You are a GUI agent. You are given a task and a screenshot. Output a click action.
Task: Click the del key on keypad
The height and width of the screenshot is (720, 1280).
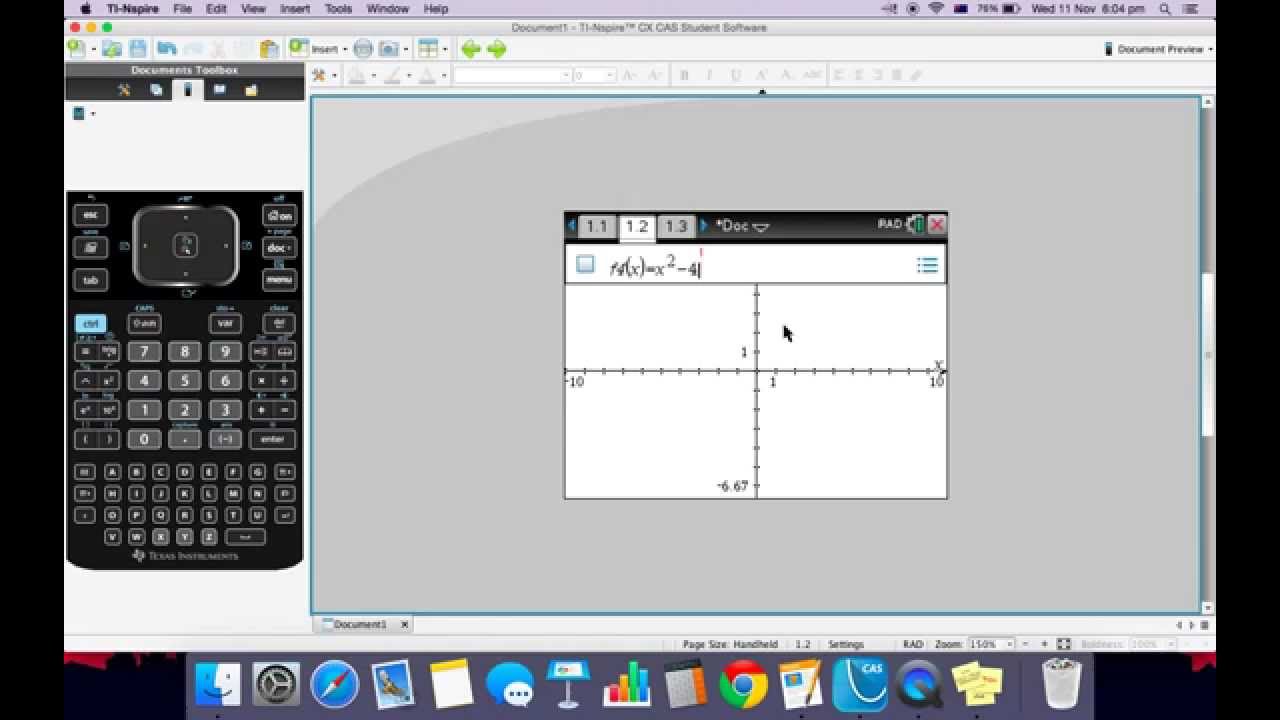coord(278,323)
